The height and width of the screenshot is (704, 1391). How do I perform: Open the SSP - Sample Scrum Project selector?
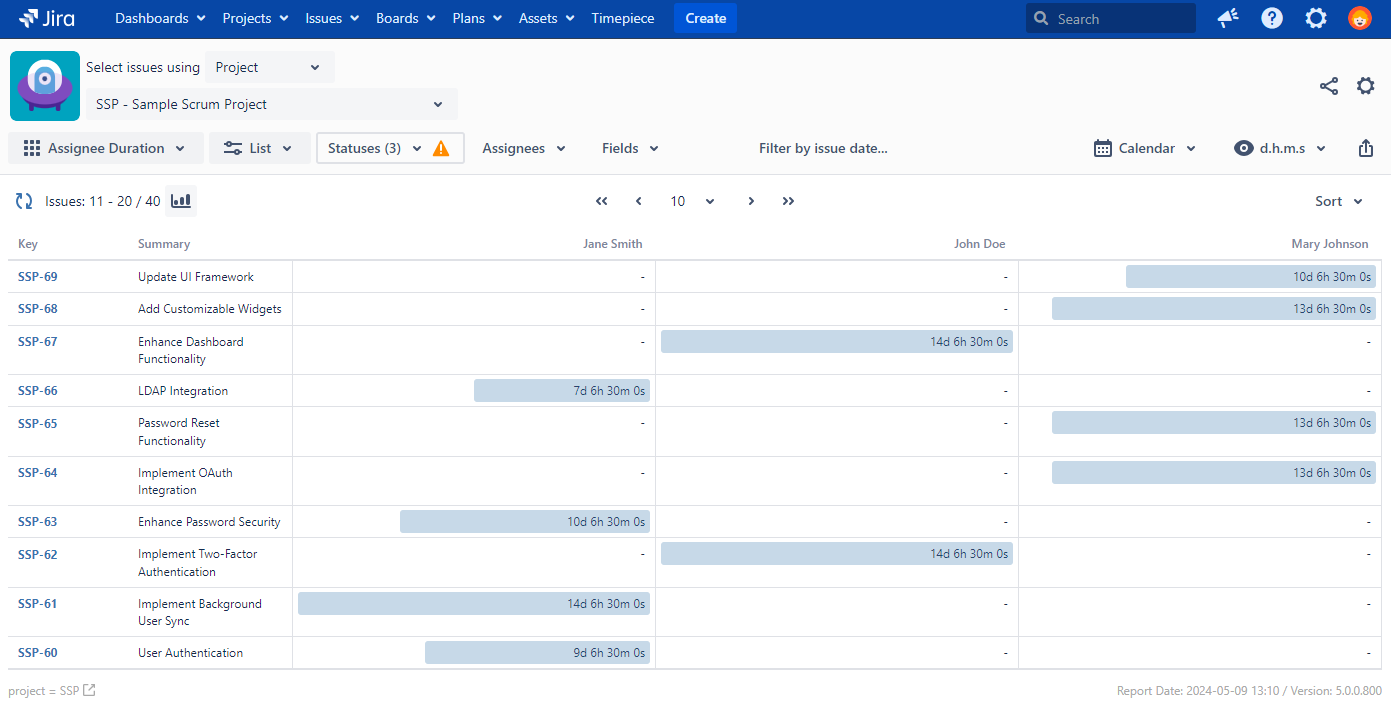point(271,104)
